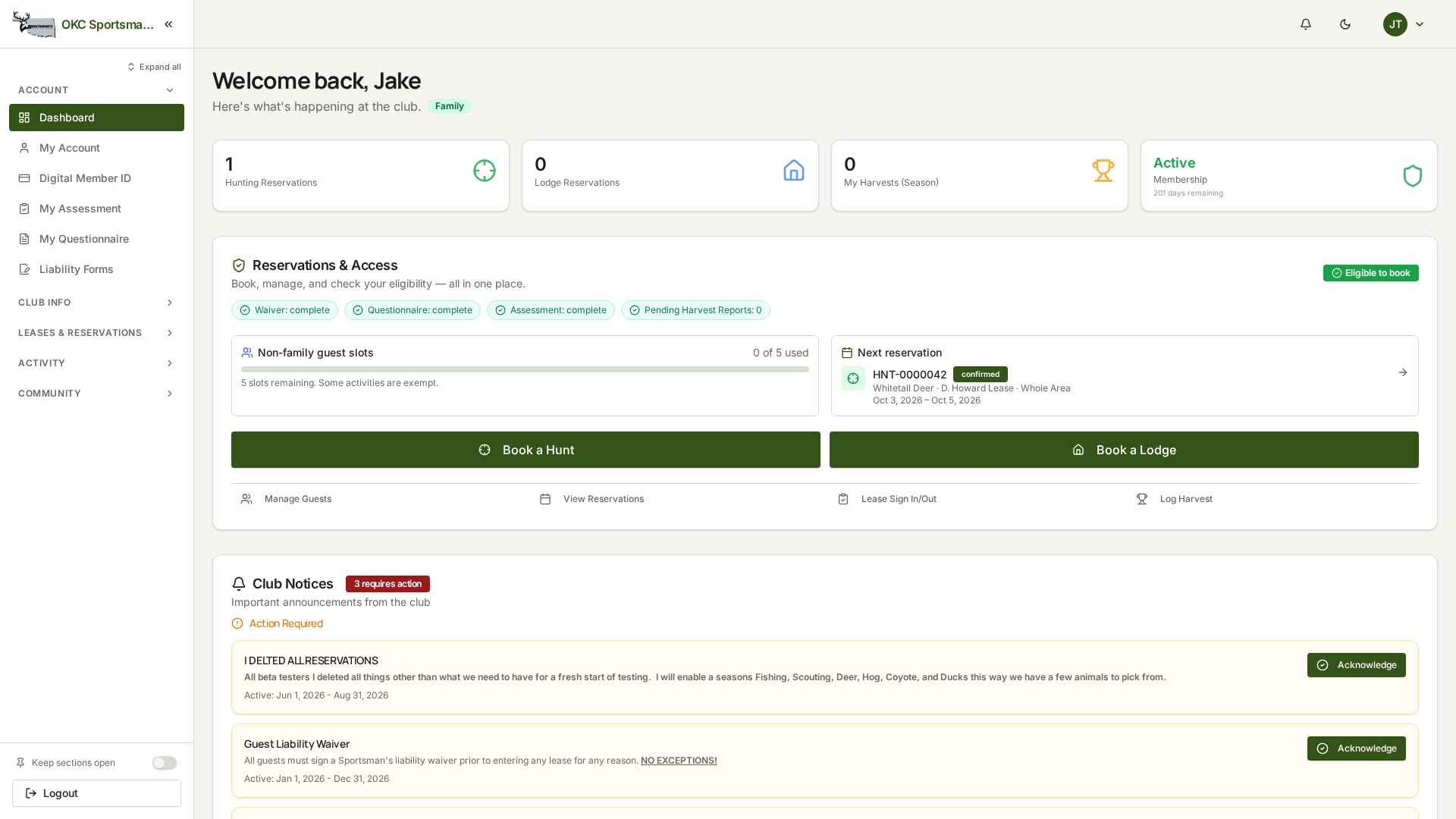This screenshot has height=819, width=1456.
Task: Open next reservation via arrow icon
Action: [1403, 372]
